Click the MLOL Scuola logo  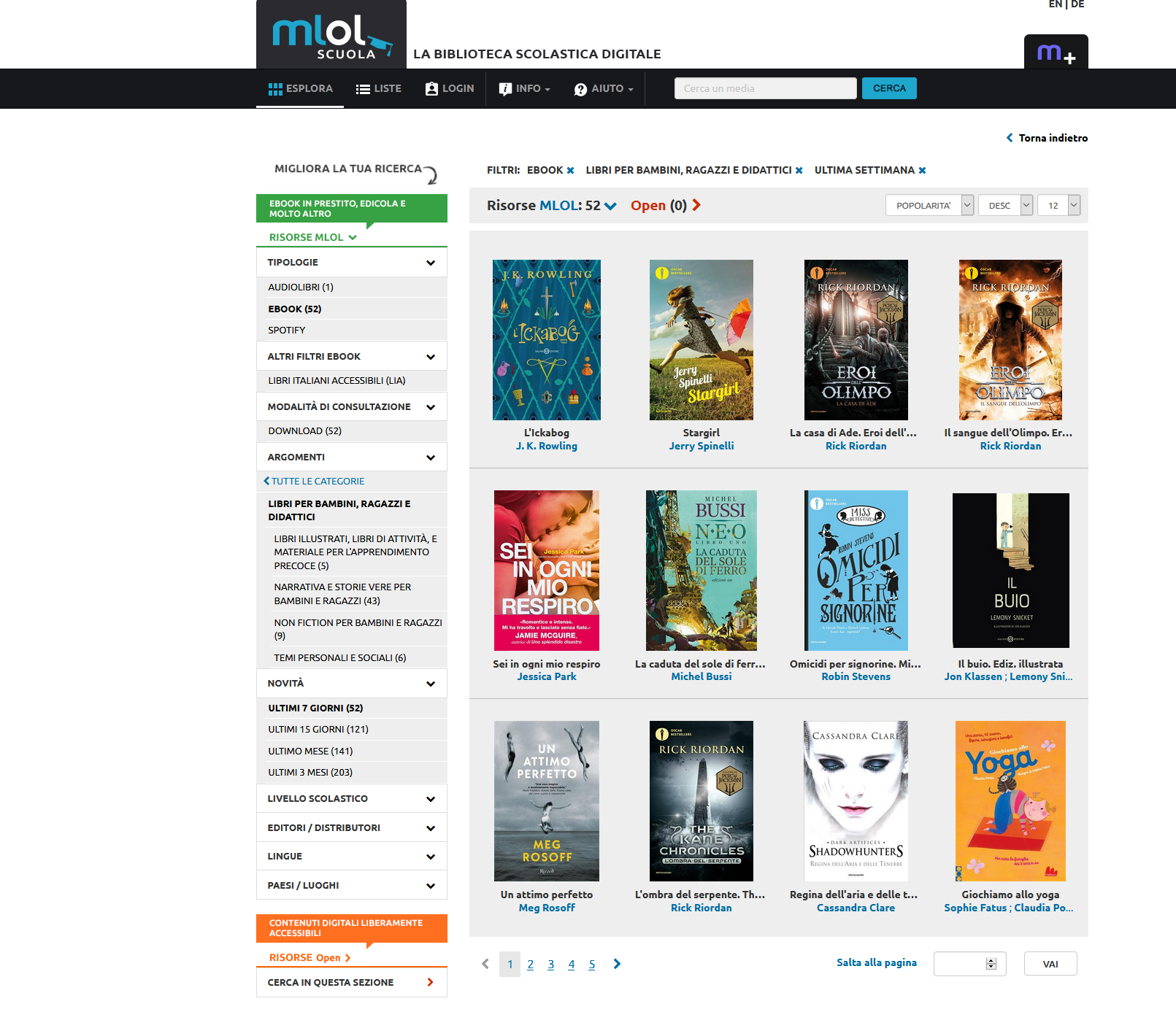[331, 35]
